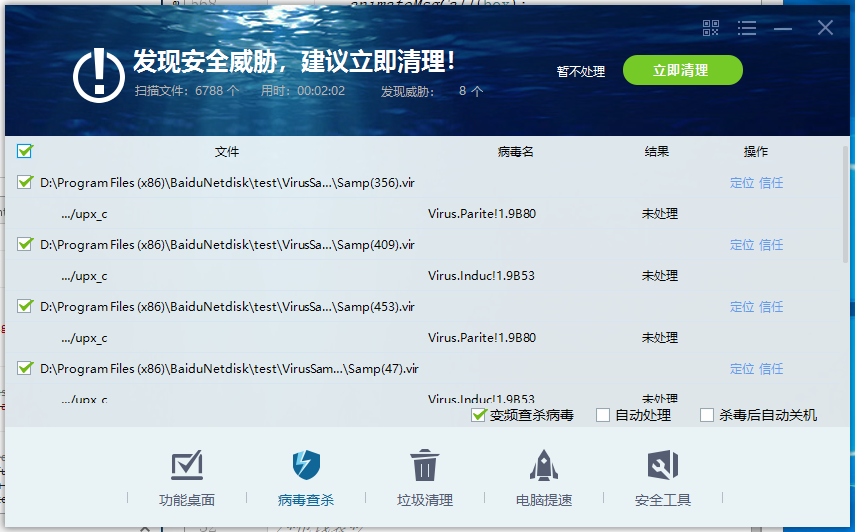This screenshot has height=532, width=855.
Task: Click 未处理 status under Samp(453).vir
Action: [x=660, y=338]
